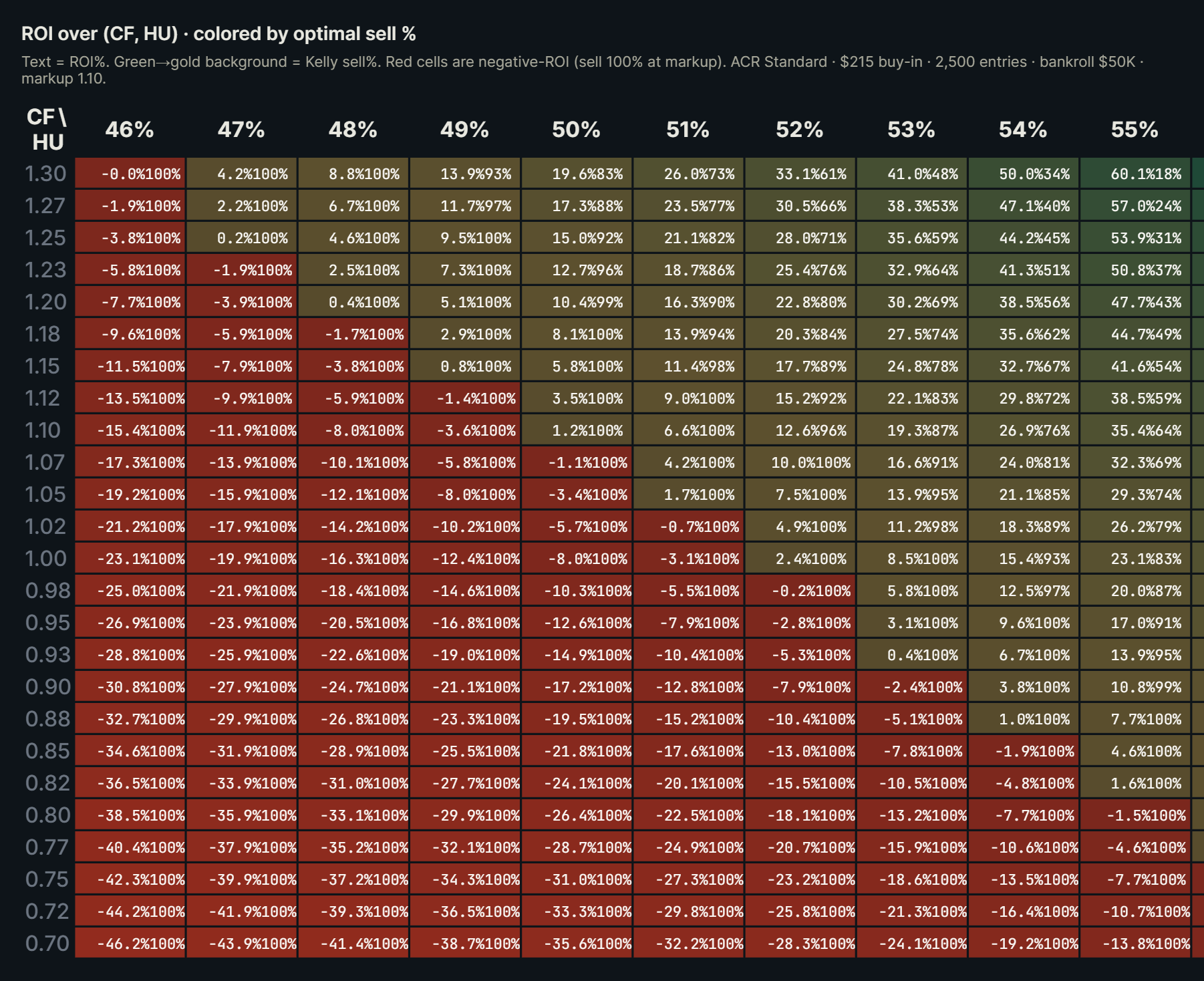Click the red cell showing -46.2%100%
Image resolution: width=1204 pixels, height=981 pixels.
coord(130,944)
